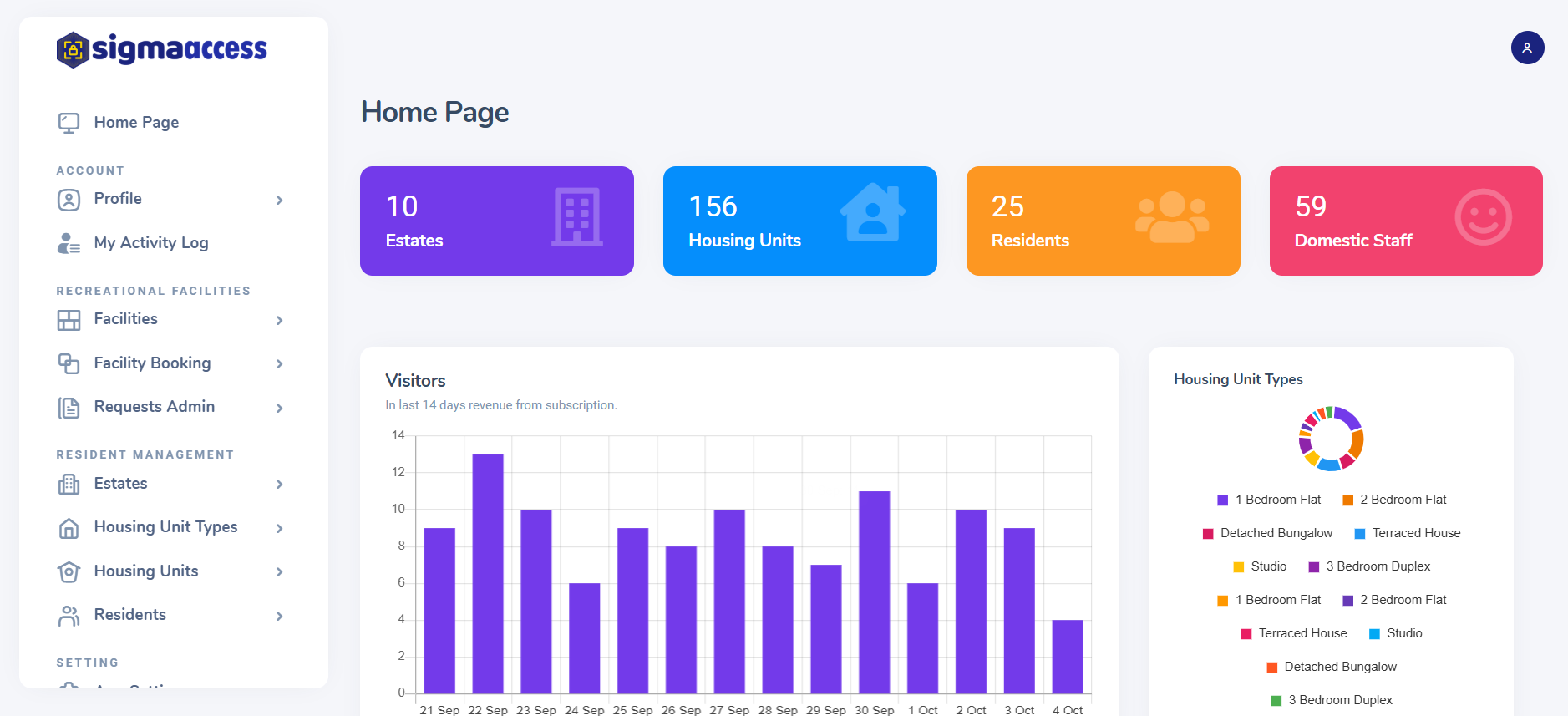Click the Requests Admin document icon
The height and width of the screenshot is (716, 1568).
pos(69,408)
